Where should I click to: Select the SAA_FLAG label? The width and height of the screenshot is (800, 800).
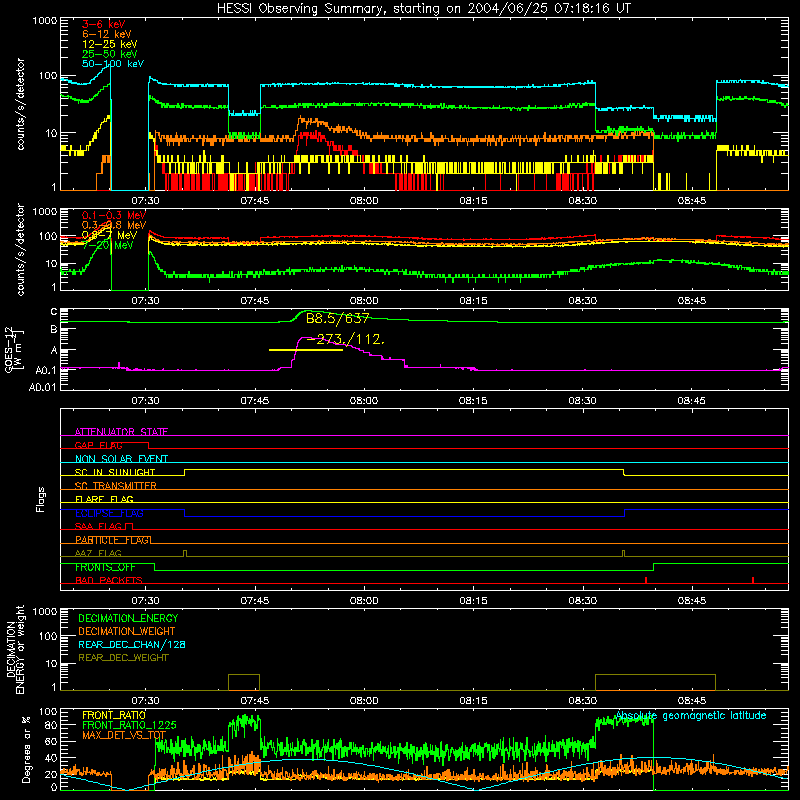[x=98, y=527]
